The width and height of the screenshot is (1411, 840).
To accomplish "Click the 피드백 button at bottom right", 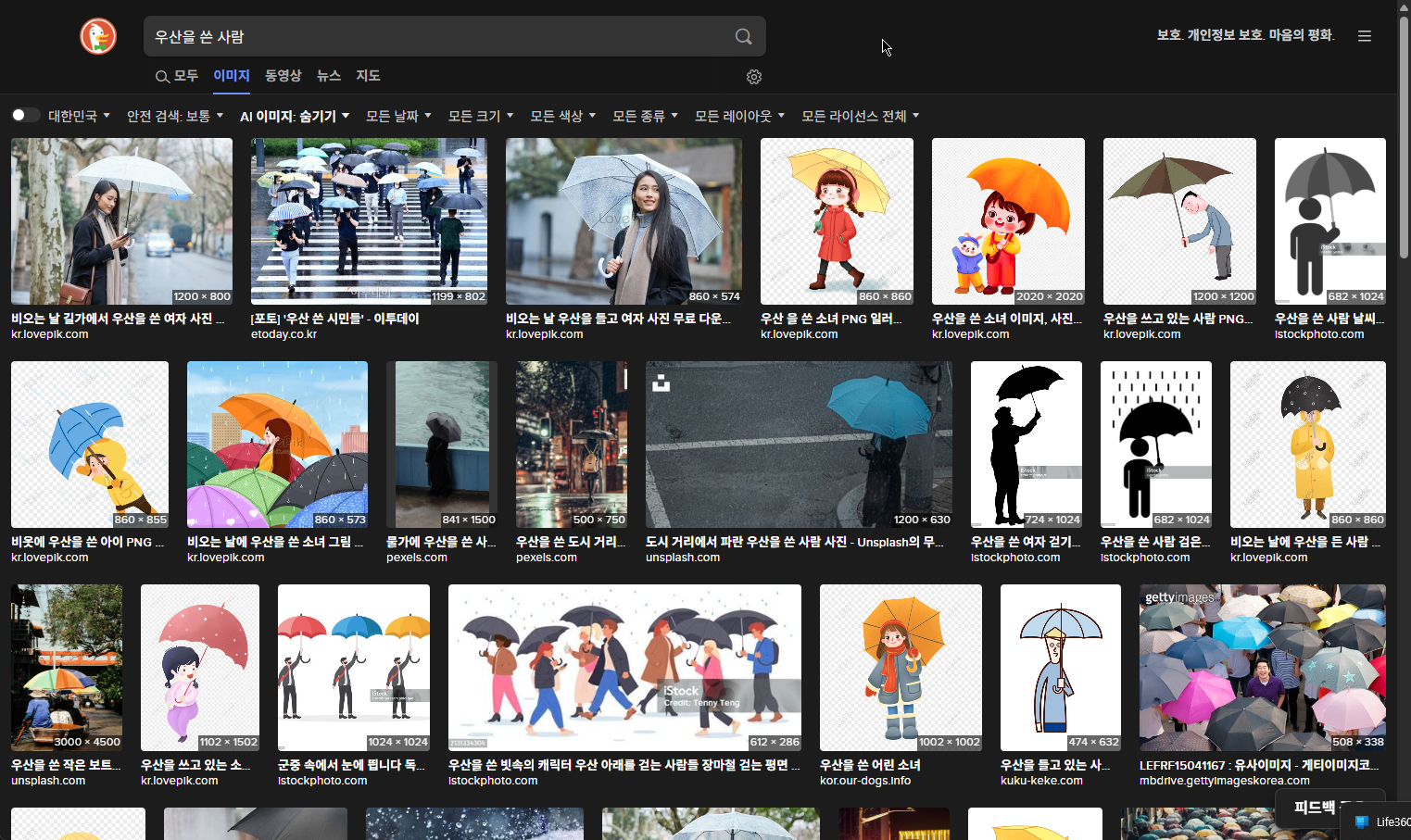I will [x=1316, y=808].
